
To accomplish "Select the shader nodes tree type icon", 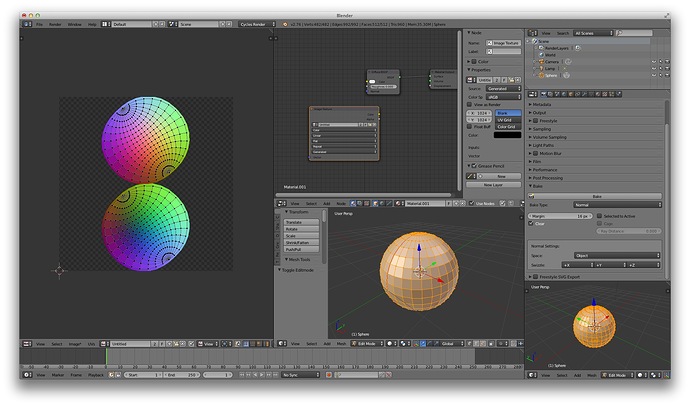I will [x=352, y=203].
